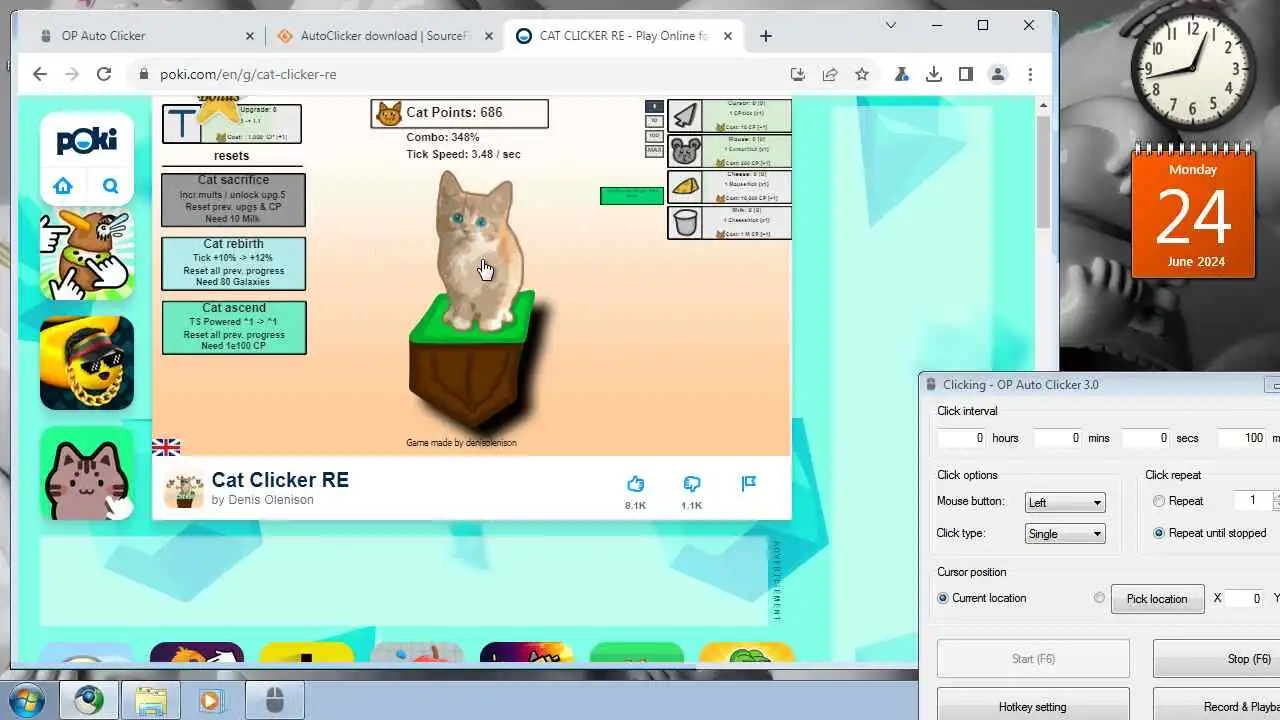1280x720 pixels.
Task: Open Chrome profile avatar
Action: coord(998,74)
